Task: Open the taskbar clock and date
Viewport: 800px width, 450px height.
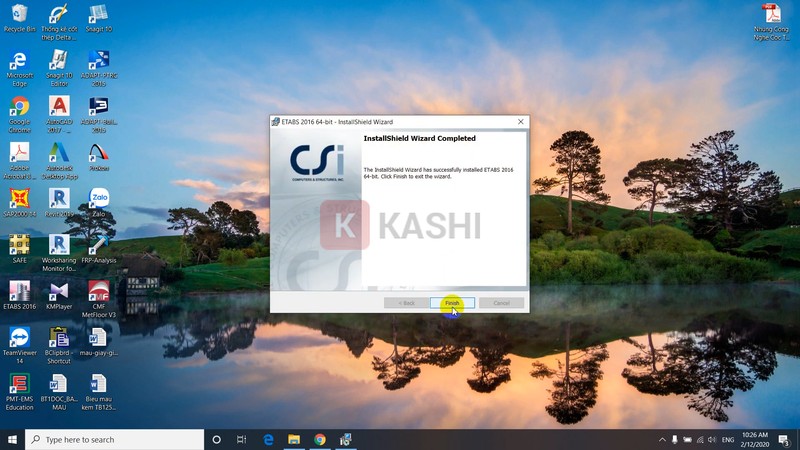Action: point(757,439)
